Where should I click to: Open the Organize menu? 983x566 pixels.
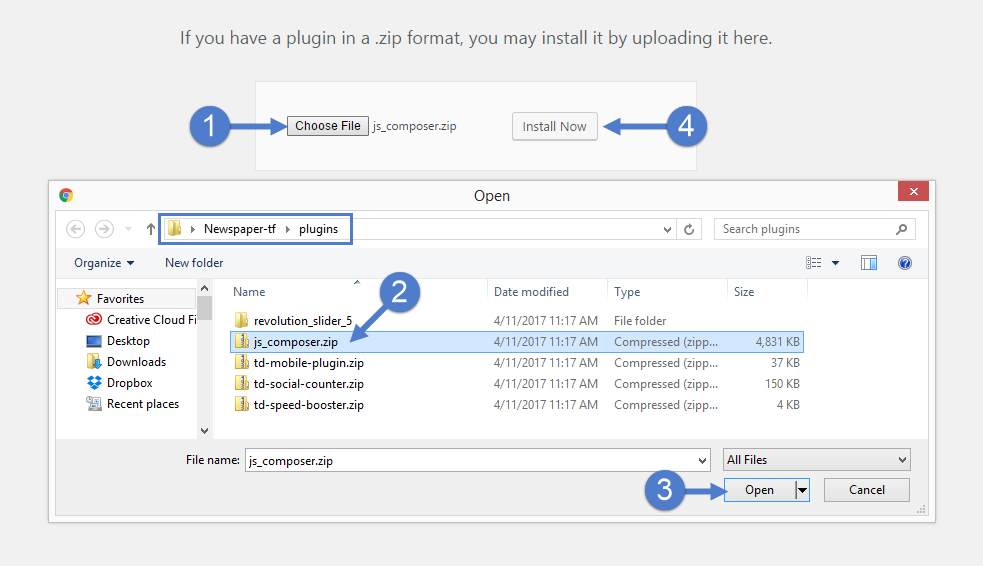[x=104, y=263]
